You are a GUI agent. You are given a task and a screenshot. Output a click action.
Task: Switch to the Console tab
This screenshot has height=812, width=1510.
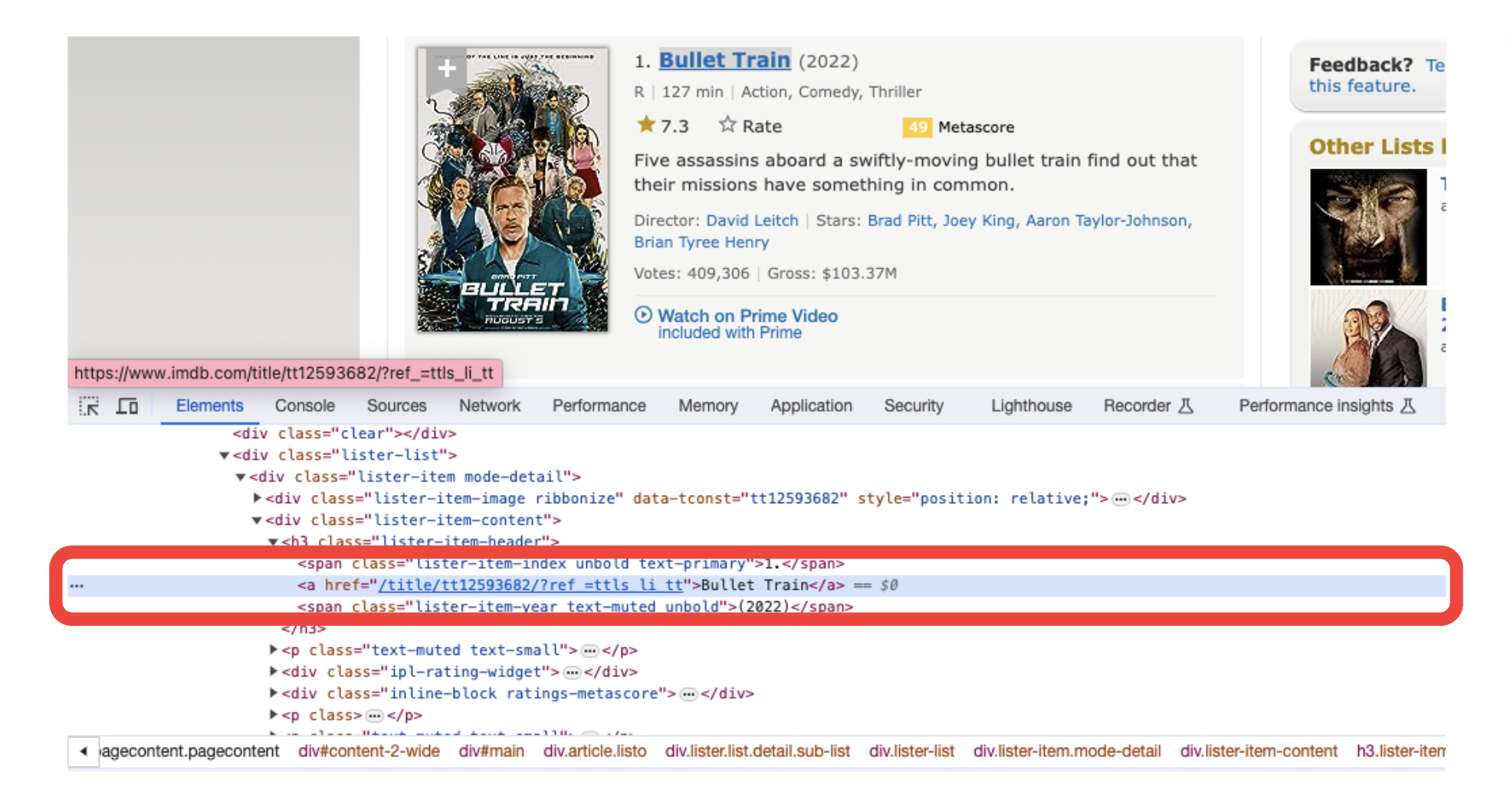click(x=304, y=406)
